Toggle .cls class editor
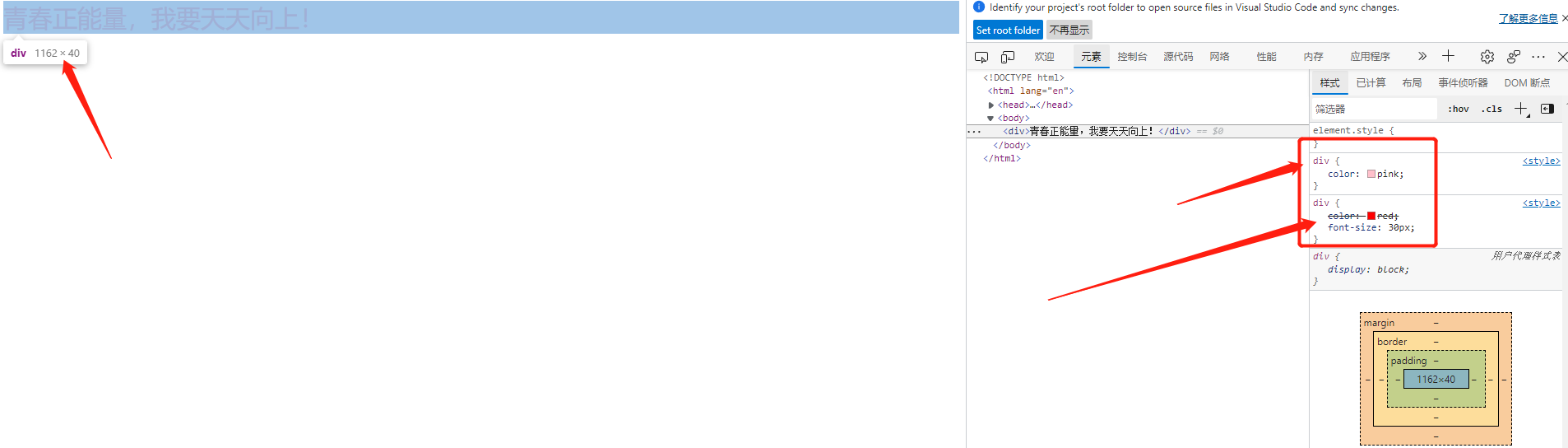The height and width of the screenshot is (448, 1568). [x=1492, y=109]
